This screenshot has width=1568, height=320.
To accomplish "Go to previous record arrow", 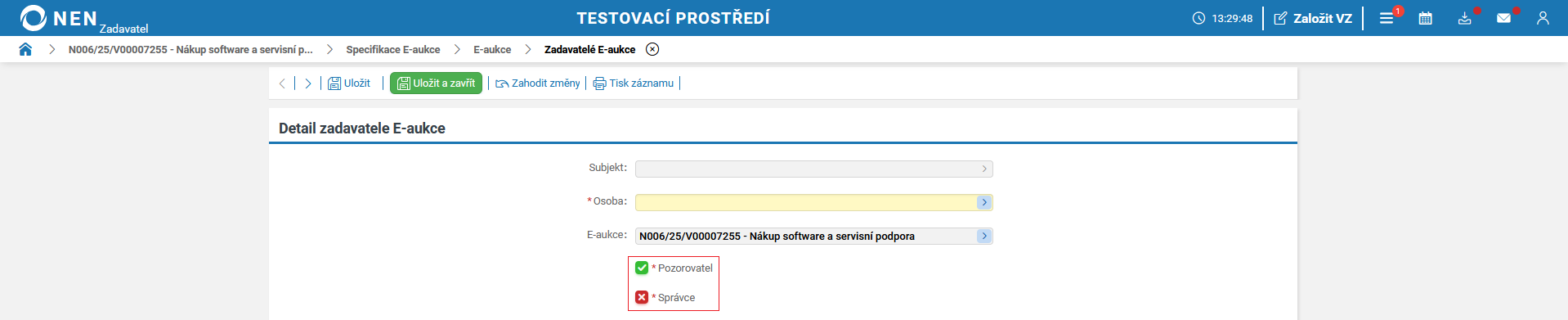I will point(282,83).
